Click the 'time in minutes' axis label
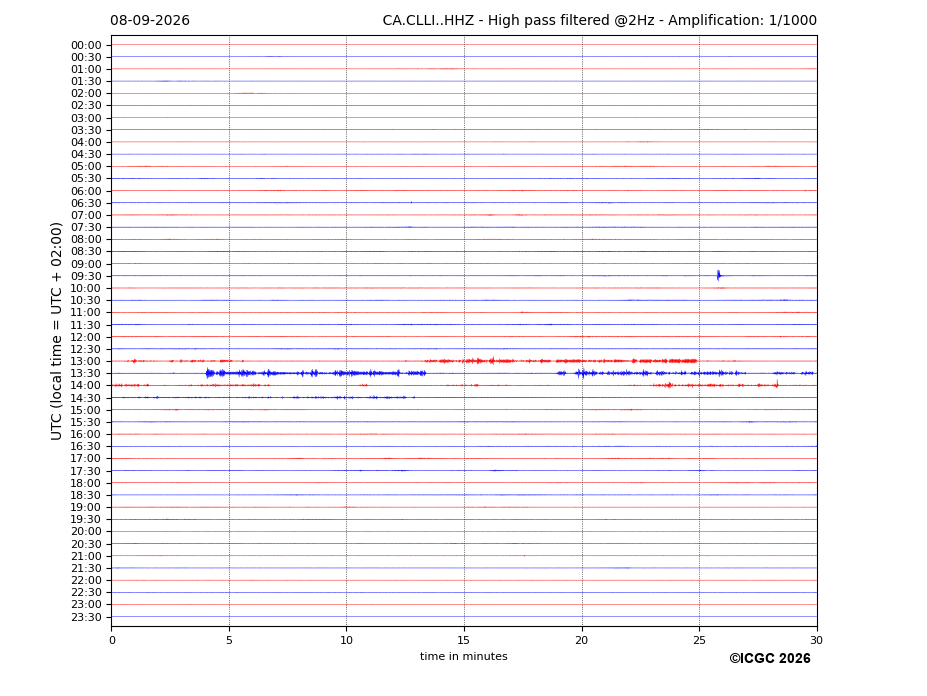 point(464,656)
